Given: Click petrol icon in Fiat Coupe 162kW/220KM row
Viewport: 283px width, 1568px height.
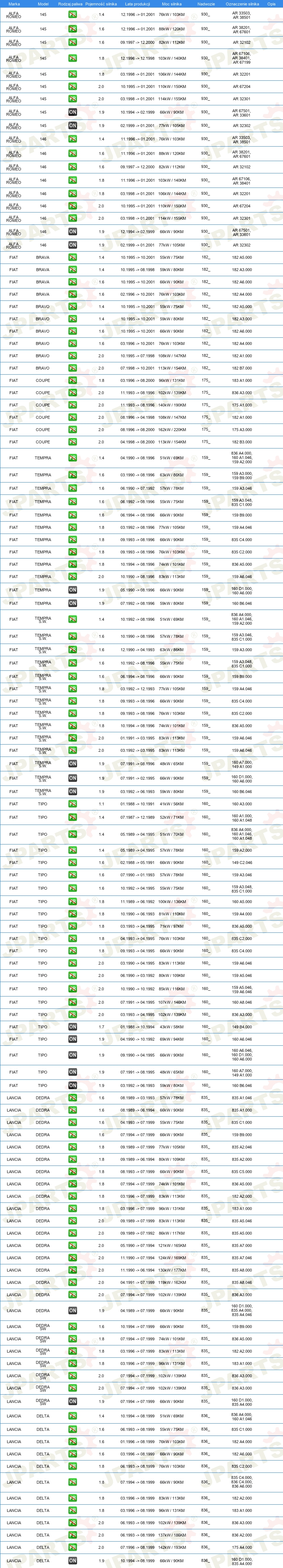Looking at the screenshot, I should click(72, 430).
